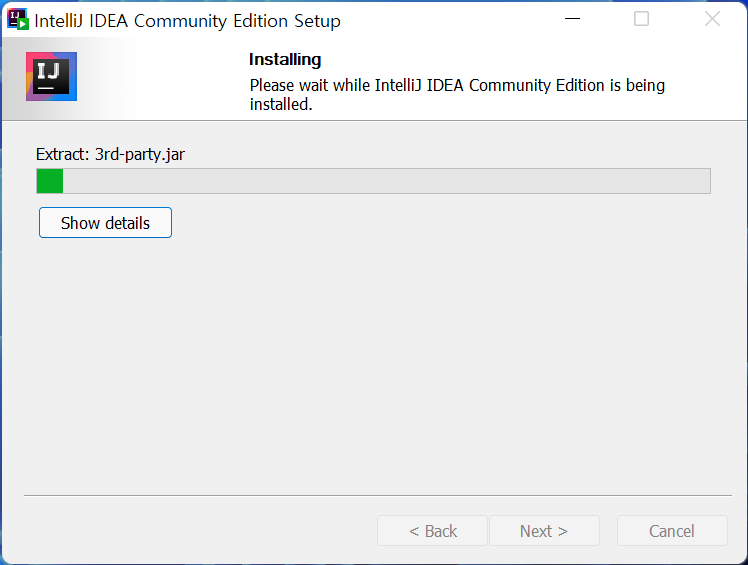Show details of the installation
Image resolution: width=748 pixels, height=565 pixels.
click(x=105, y=223)
